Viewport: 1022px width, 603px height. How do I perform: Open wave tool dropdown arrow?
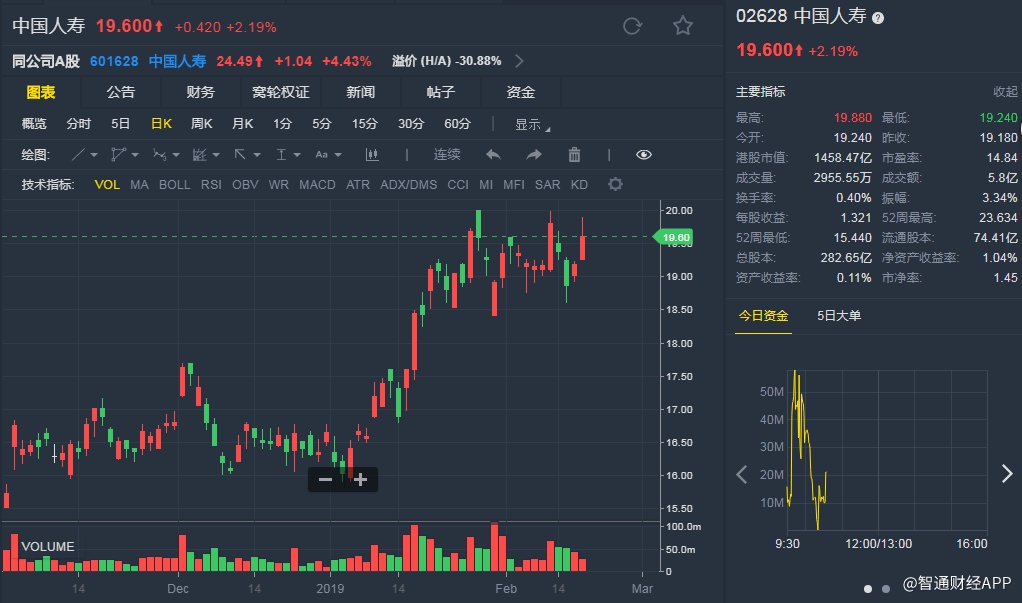pos(175,155)
